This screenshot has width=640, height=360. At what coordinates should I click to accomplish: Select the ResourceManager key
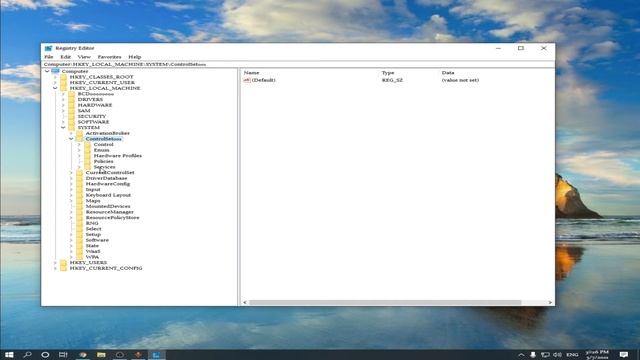point(109,212)
